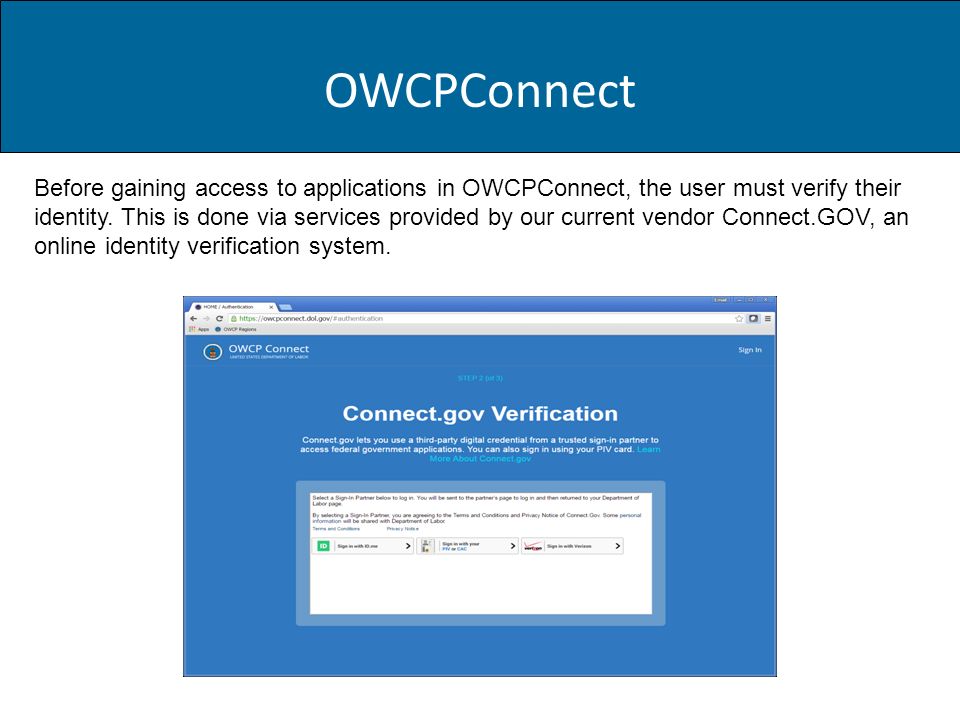Open the Privacy Notice link

(403, 529)
